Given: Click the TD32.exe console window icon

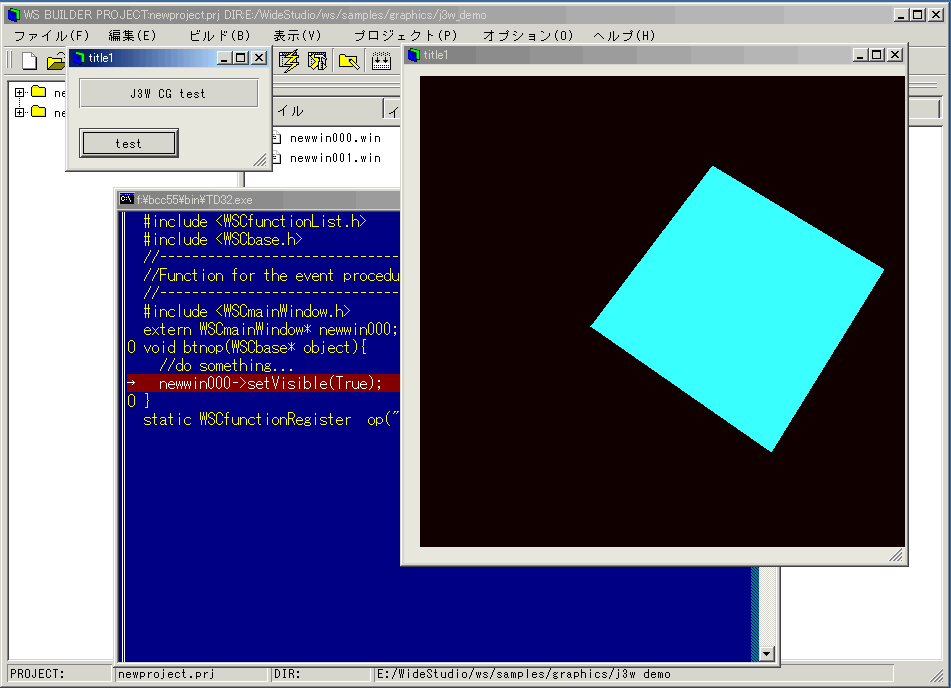Looking at the screenshot, I should tap(127, 199).
